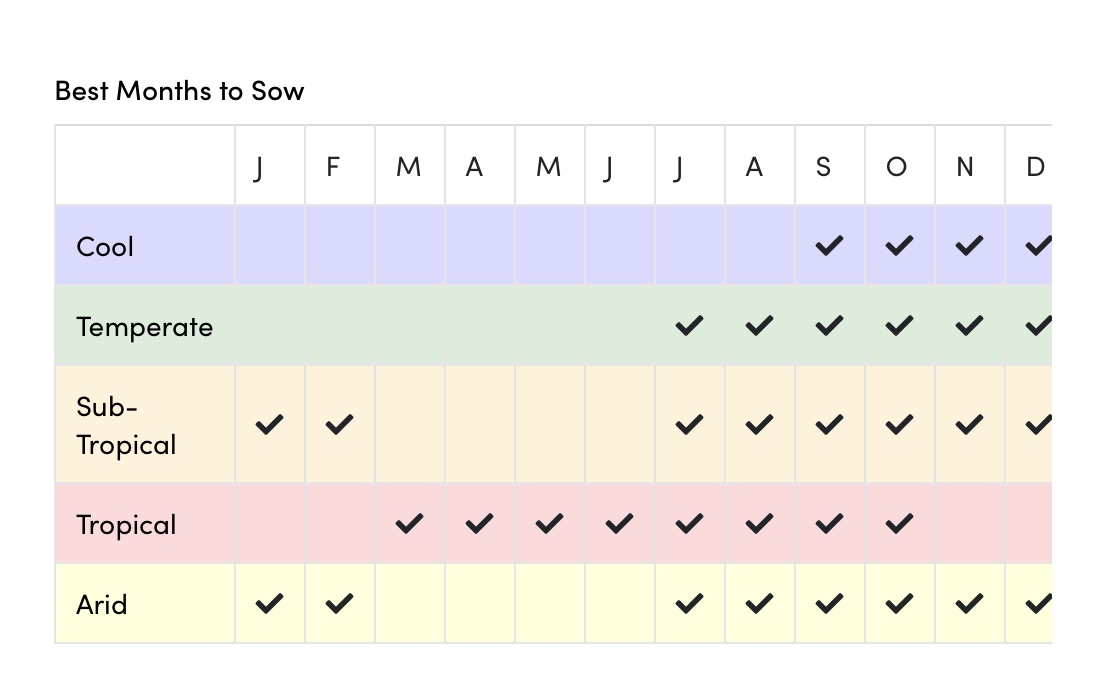Click the Tropical row October checkmark
Viewport: 1119px width, 682px height.
[x=899, y=523]
